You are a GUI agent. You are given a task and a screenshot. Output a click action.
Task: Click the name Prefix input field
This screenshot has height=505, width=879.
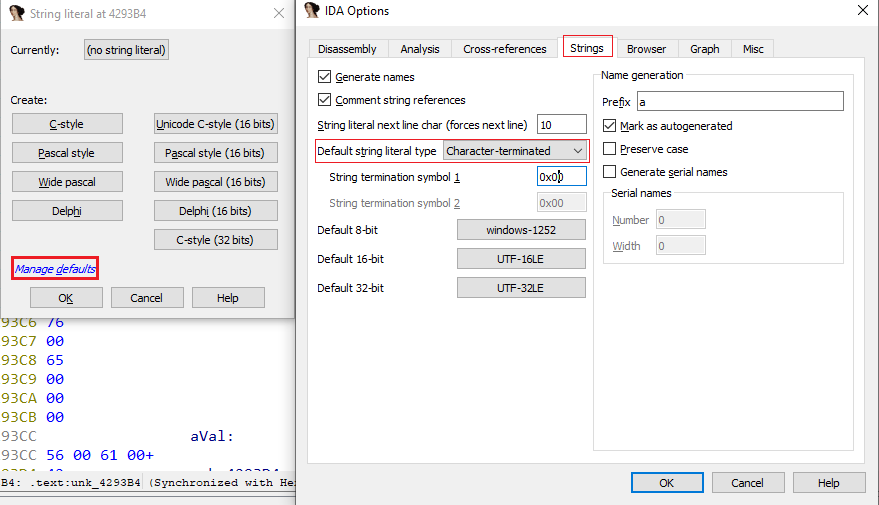pos(740,101)
